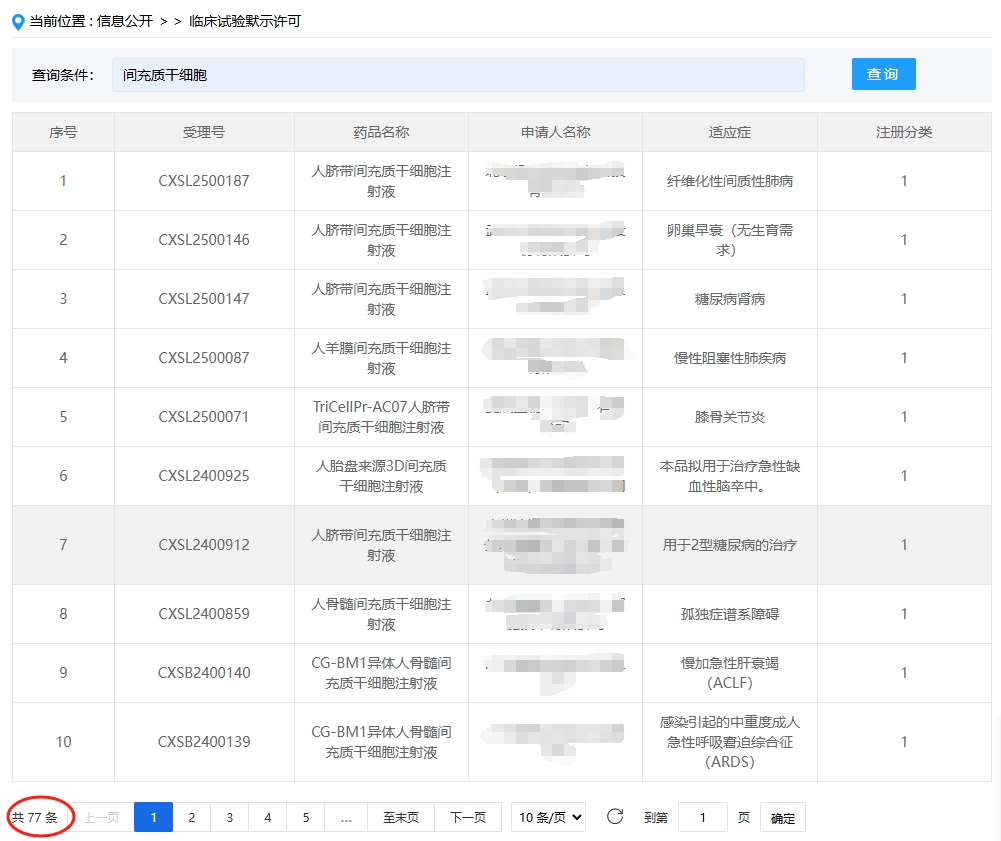The width and height of the screenshot is (1001, 841).
Task: Click 上一页 previous page control
Action: click(101, 817)
